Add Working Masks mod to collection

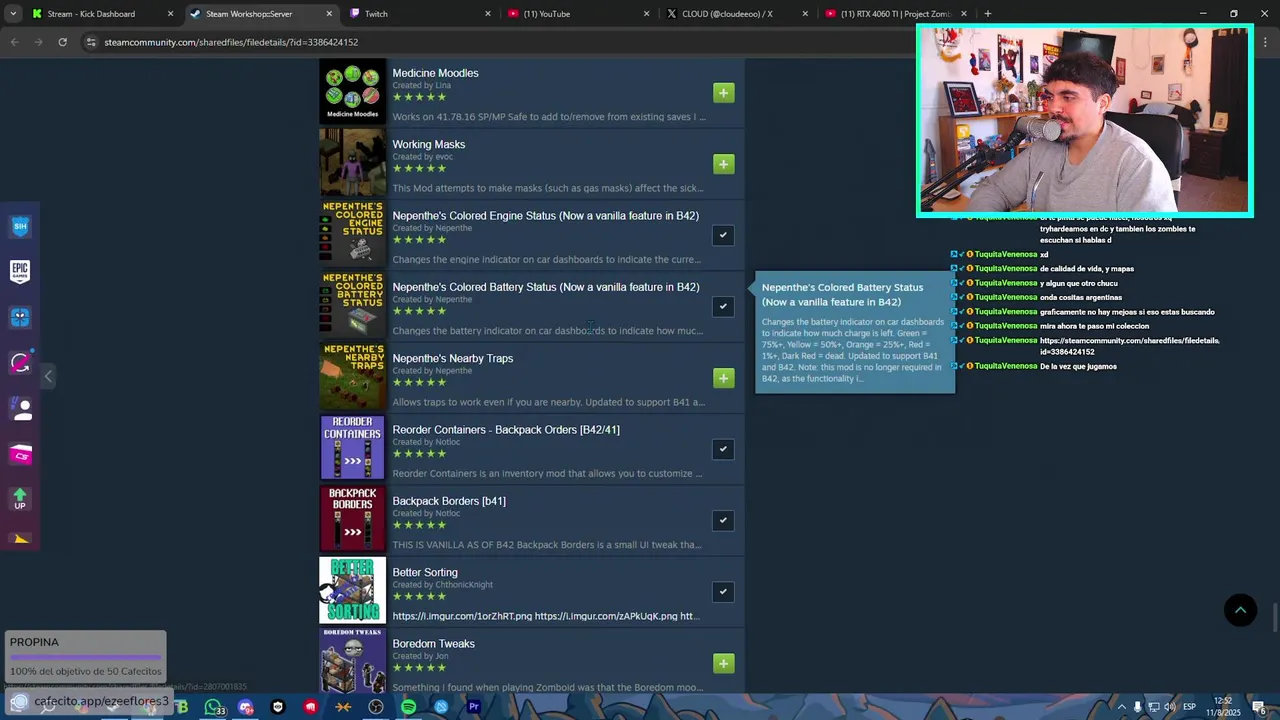coord(723,164)
